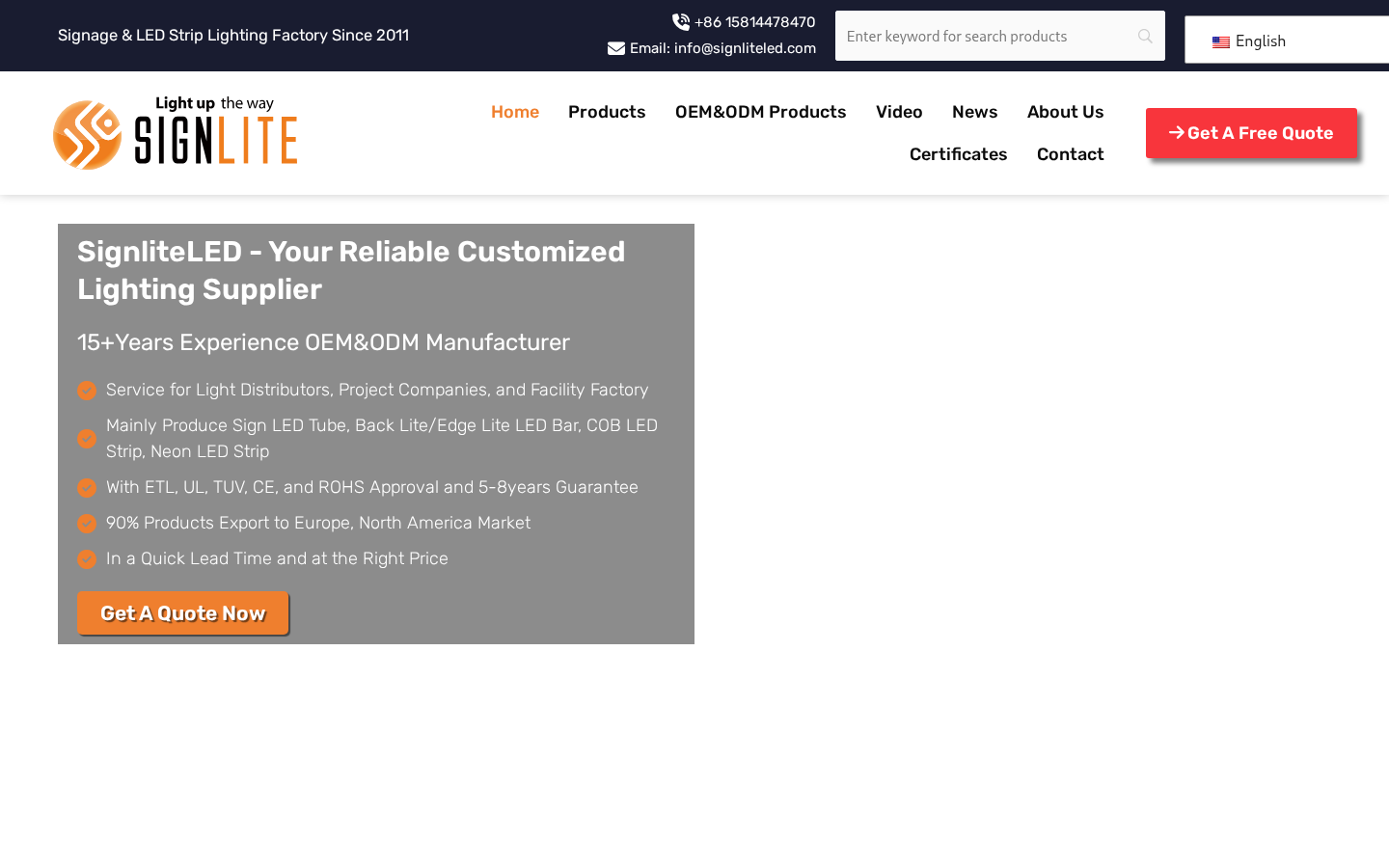This screenshot has height=868, width=1389.
Task: Expand the Products menu
Action: [x=607, y=112]
